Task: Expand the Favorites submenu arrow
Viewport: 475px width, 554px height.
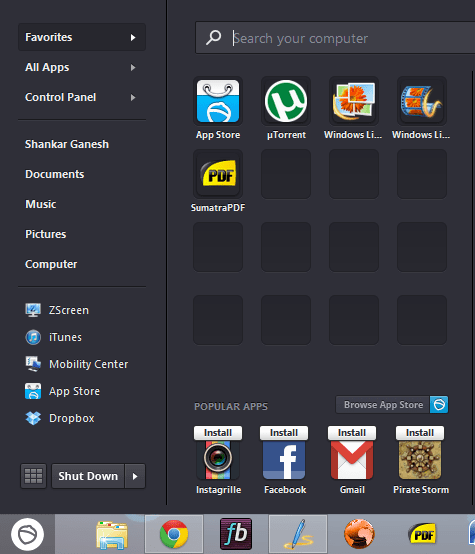Action: 133,37
